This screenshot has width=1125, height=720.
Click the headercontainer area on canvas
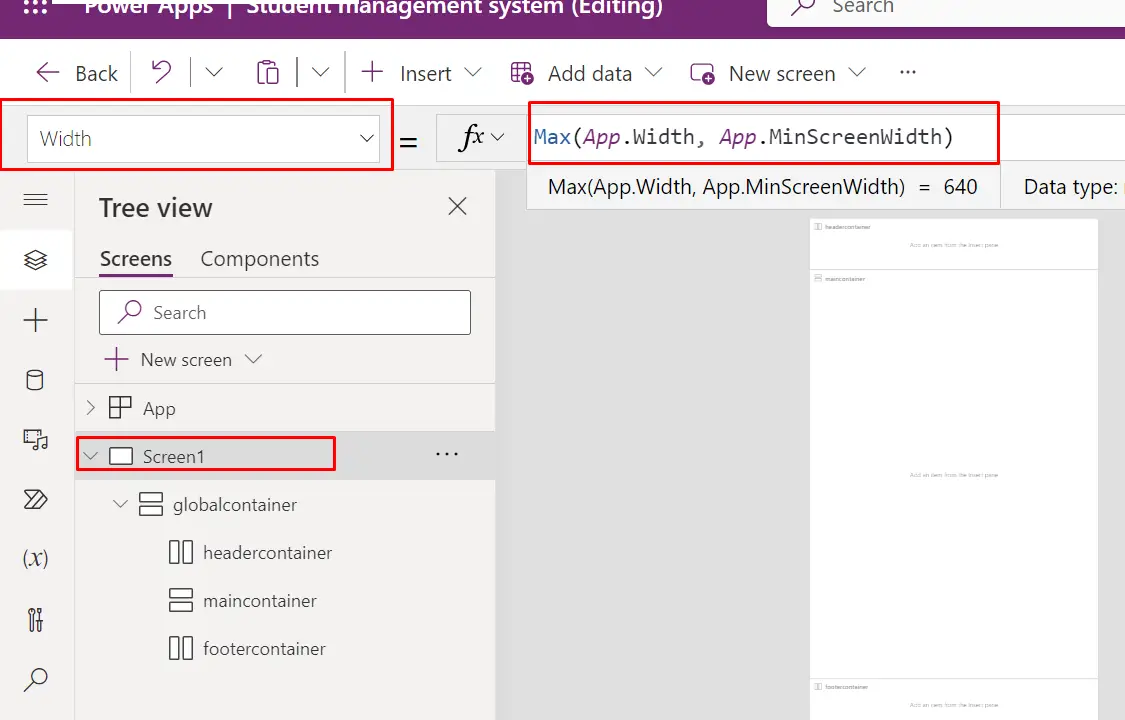(954, 245)
